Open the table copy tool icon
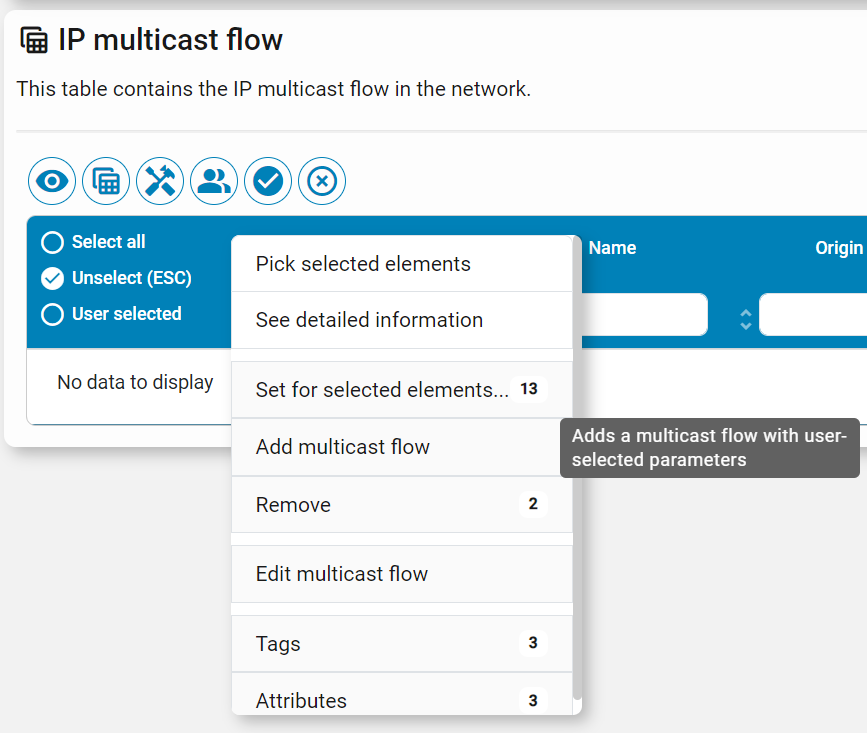This screenshot has height=733, width=867. pos(105,181)
